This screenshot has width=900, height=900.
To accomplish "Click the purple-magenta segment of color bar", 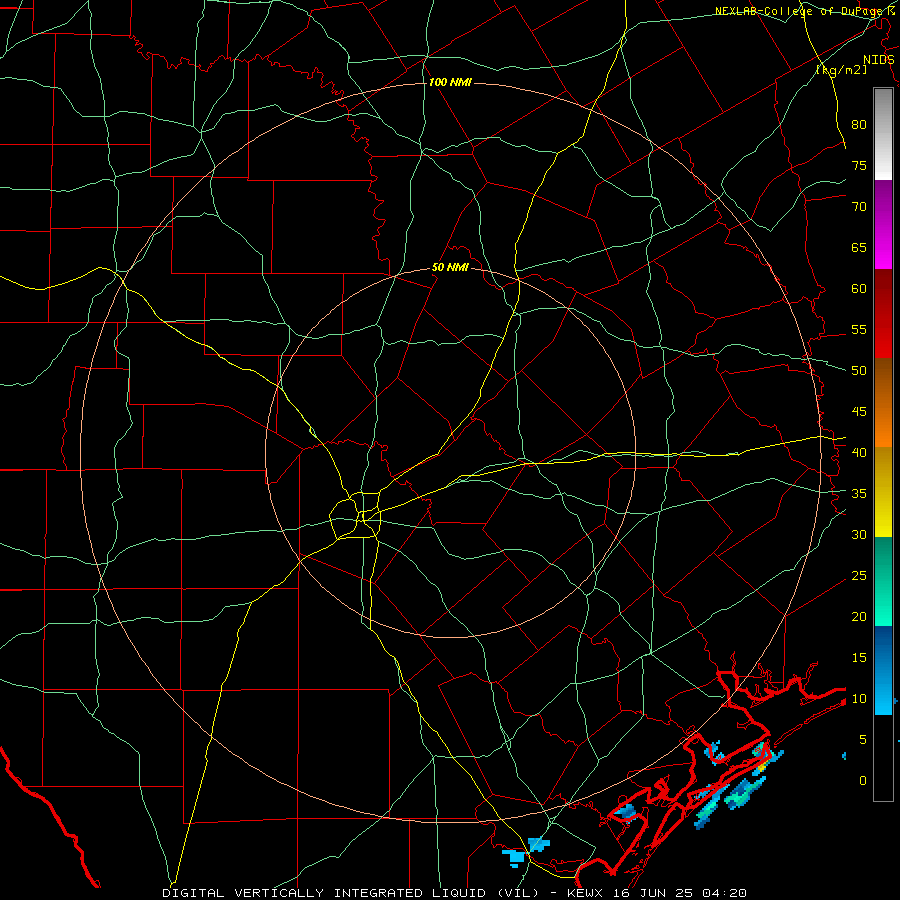I will [x=883, y=224].
